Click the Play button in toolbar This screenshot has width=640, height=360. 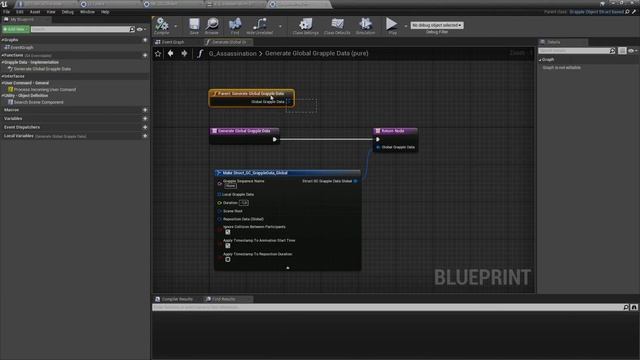coord(391,24)
